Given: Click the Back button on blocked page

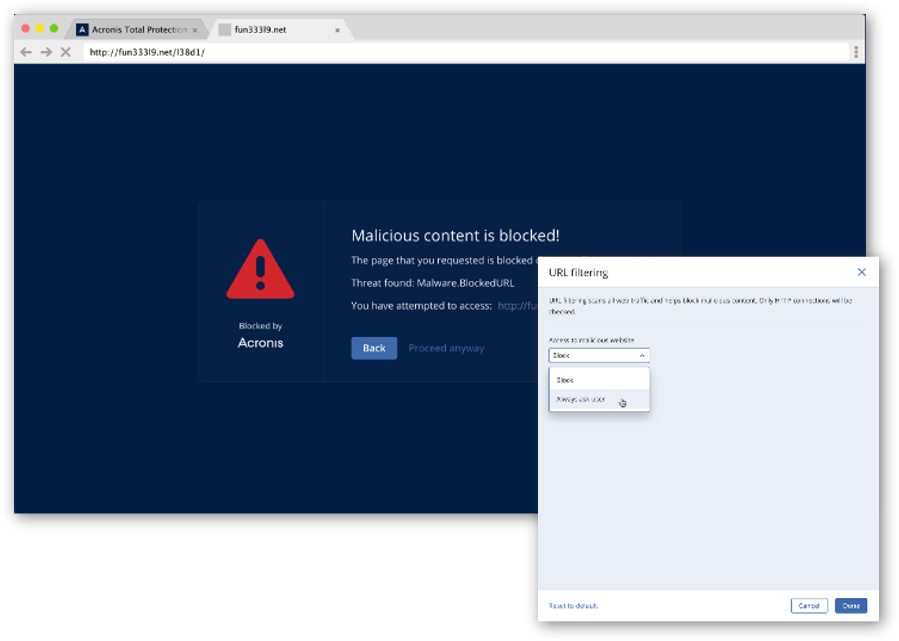Looking at the screenshot, I should pos(374,348).
